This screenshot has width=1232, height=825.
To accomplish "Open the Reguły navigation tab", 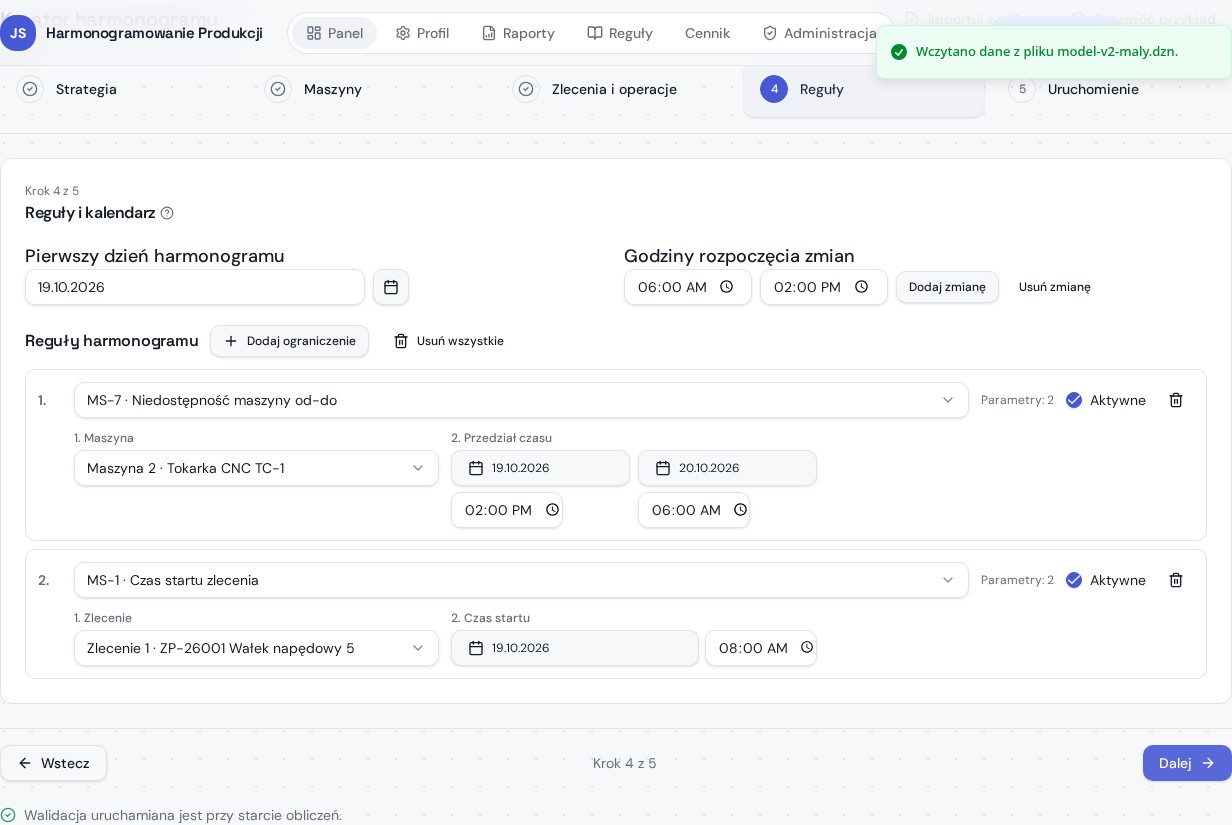I will click(620, 33).
